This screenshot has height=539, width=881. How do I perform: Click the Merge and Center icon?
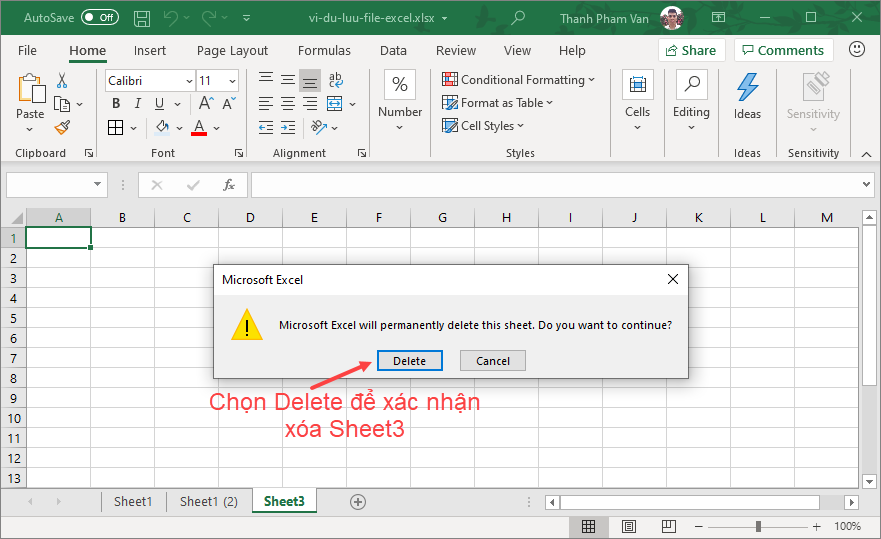coord(334,103)
